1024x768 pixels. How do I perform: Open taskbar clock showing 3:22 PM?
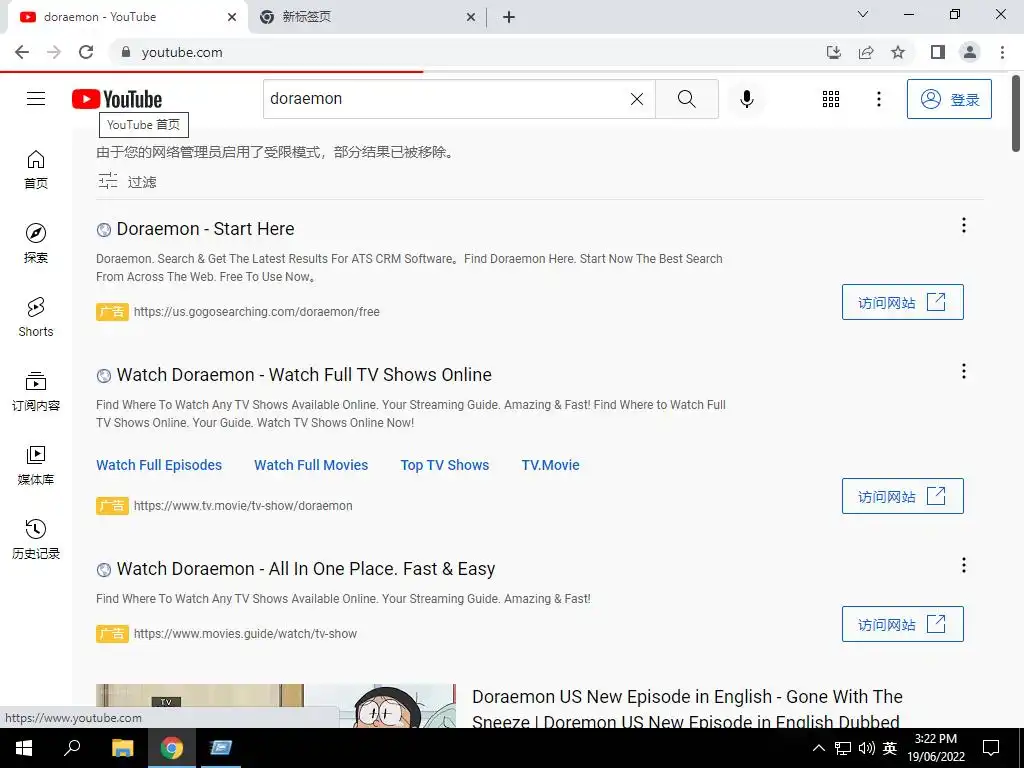pos(935,748)
